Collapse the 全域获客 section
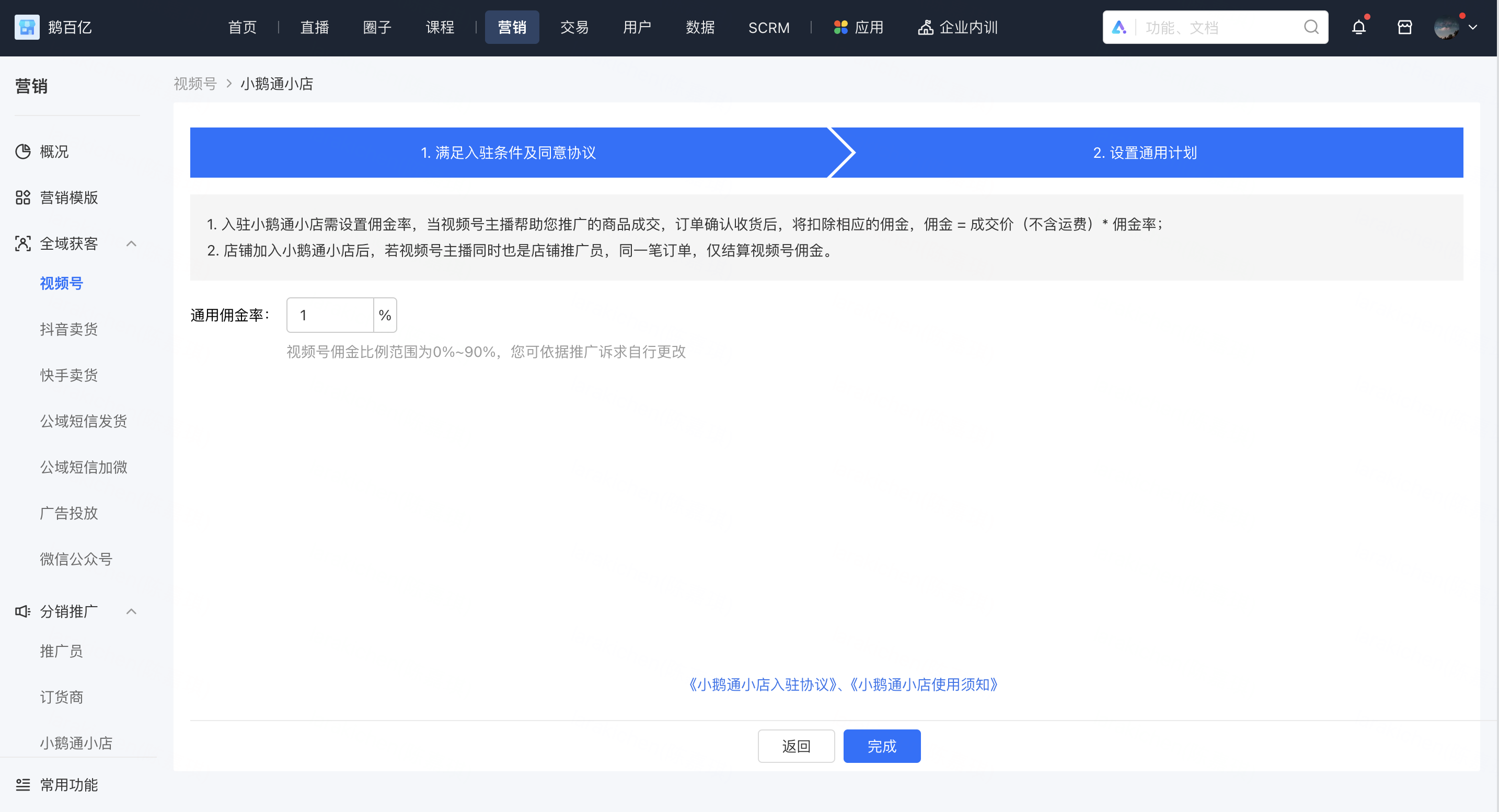Viewport: 1499px width, 812px height. (132, 243)
